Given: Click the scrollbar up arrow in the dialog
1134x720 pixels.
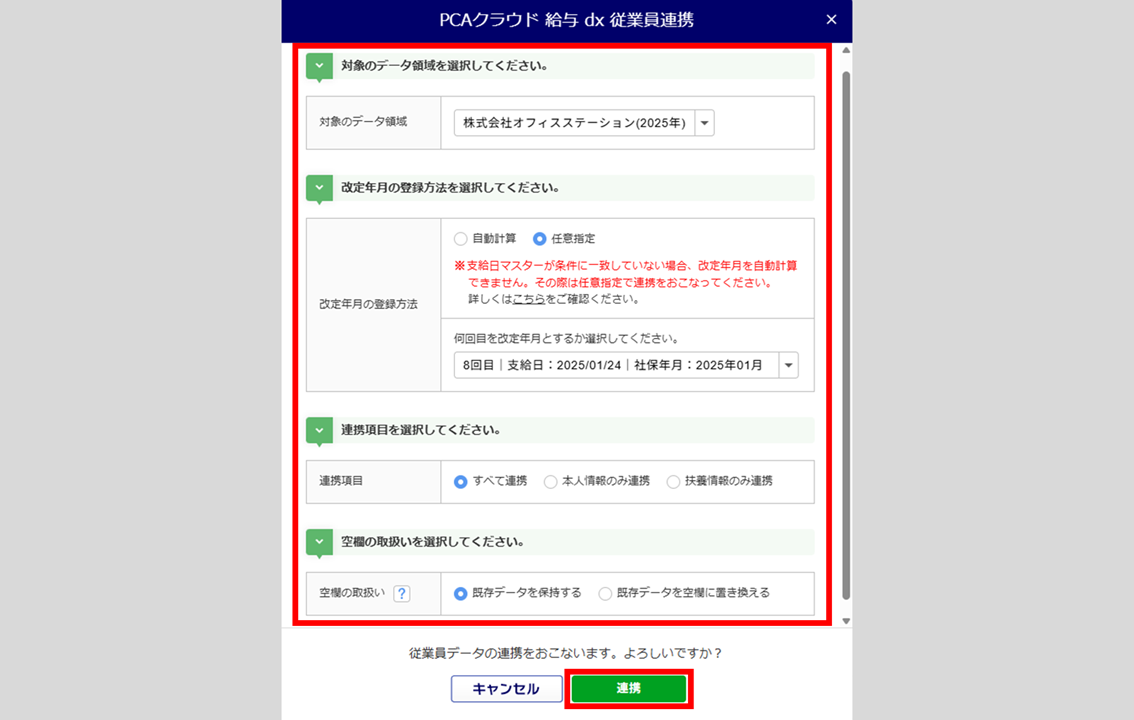Looking at the screenshot, I should pos(846,51).
